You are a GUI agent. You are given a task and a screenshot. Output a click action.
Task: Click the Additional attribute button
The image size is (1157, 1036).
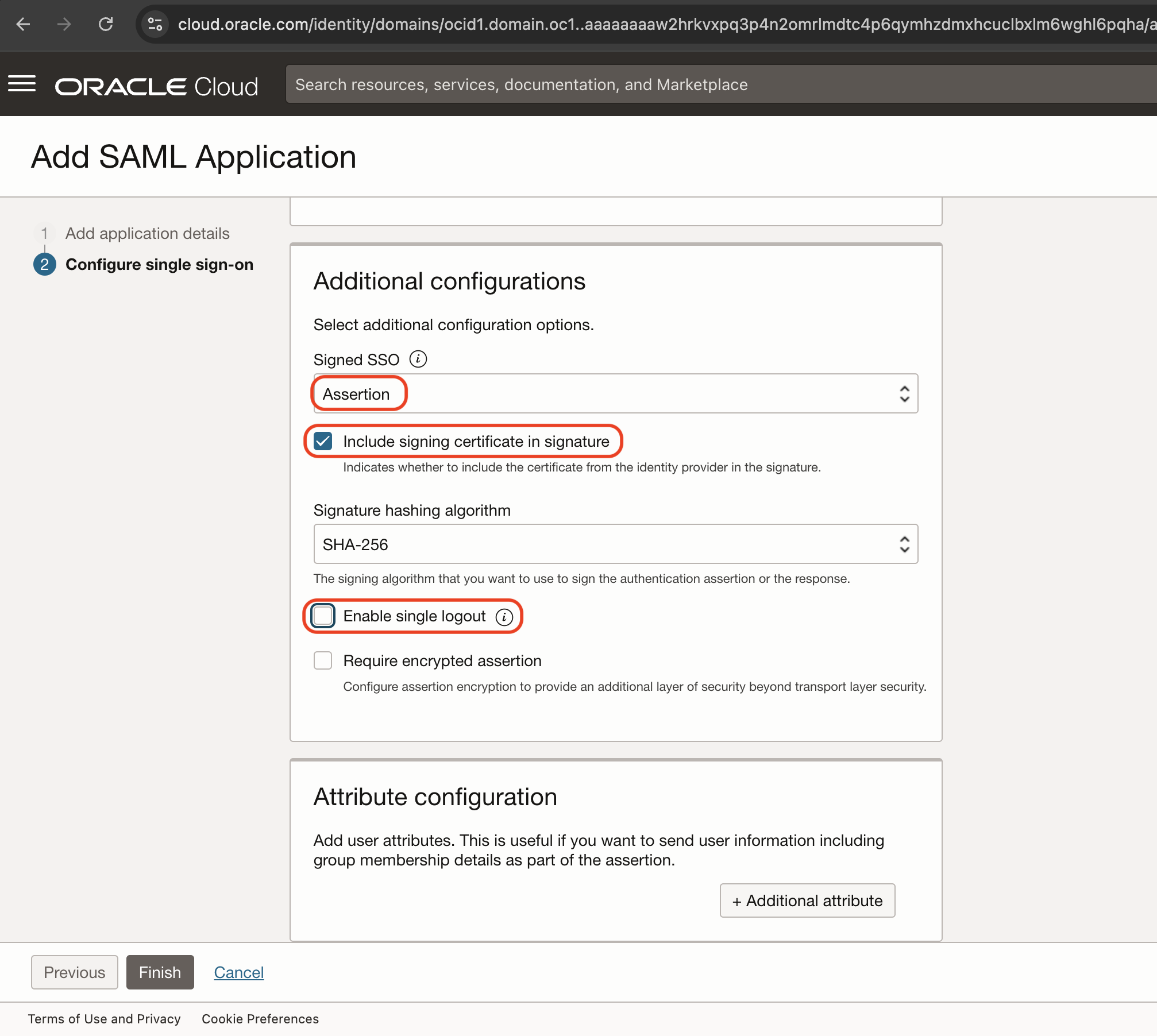(807, 900)
